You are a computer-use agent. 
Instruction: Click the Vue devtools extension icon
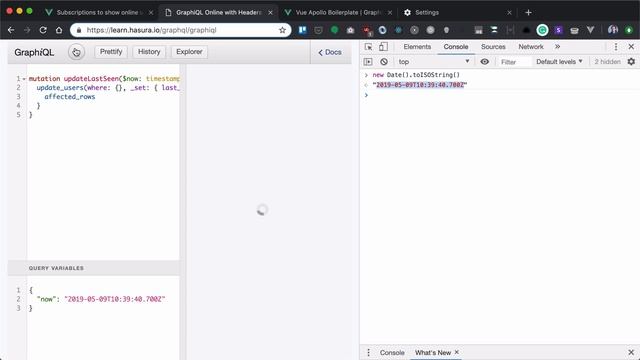click(x=590, y=30)
